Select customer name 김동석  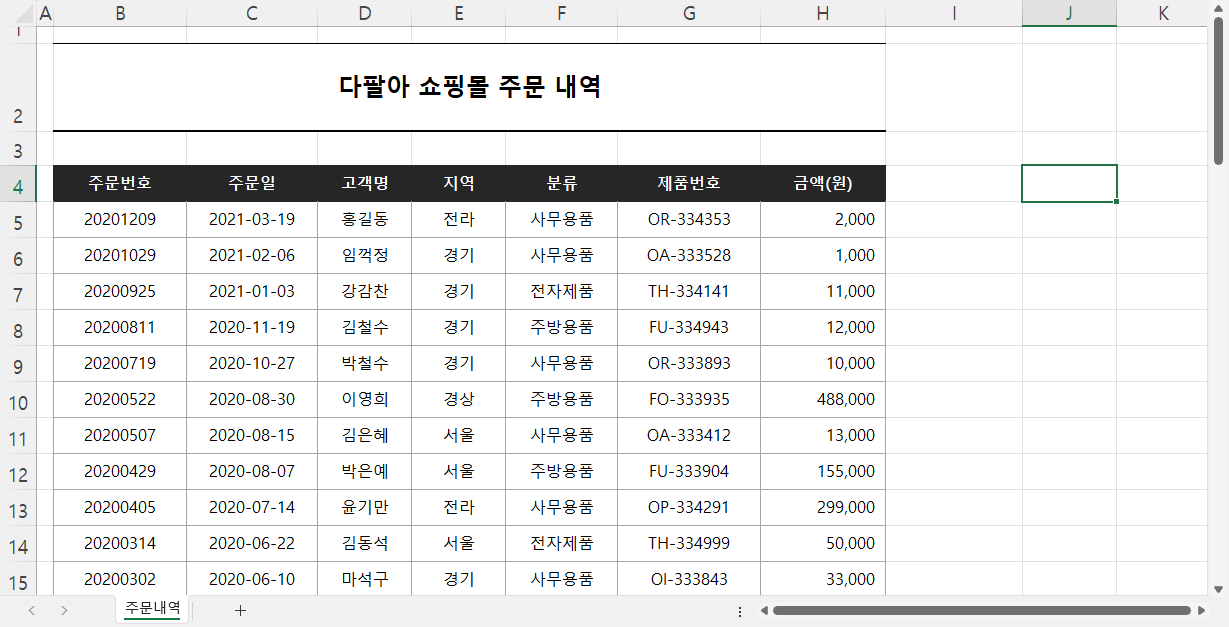[x=365, y=544]
